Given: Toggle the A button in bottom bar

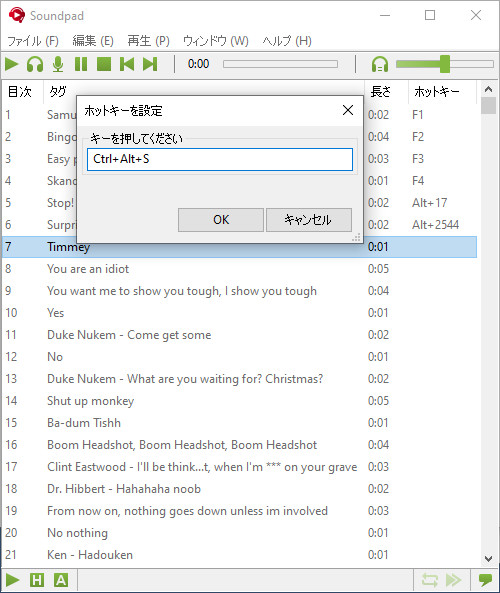Looking at the screenshot, I should [x=61, y=580].
